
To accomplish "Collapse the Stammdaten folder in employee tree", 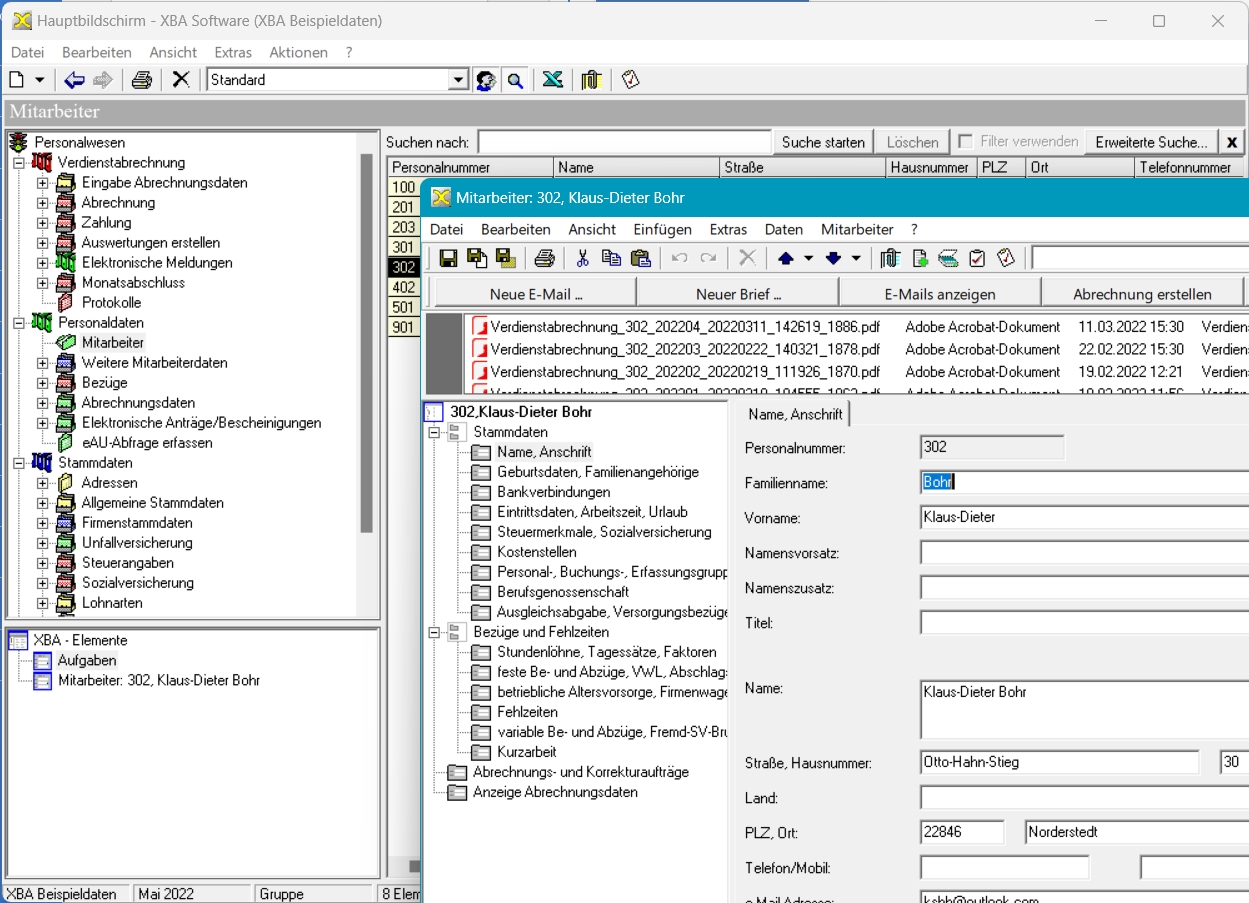I will pyautogui.click(x=434, y=432).
